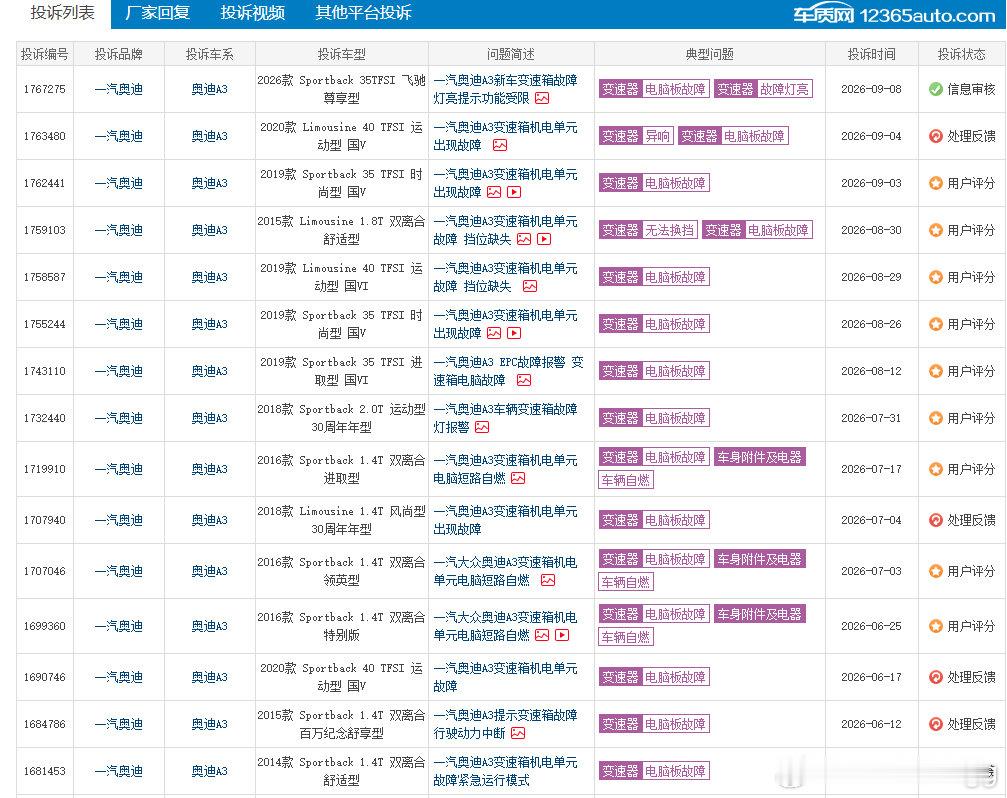This screenshot has height=798, width=1007.
Task: Select date 2026-07-17
Action: coord(871,469)
